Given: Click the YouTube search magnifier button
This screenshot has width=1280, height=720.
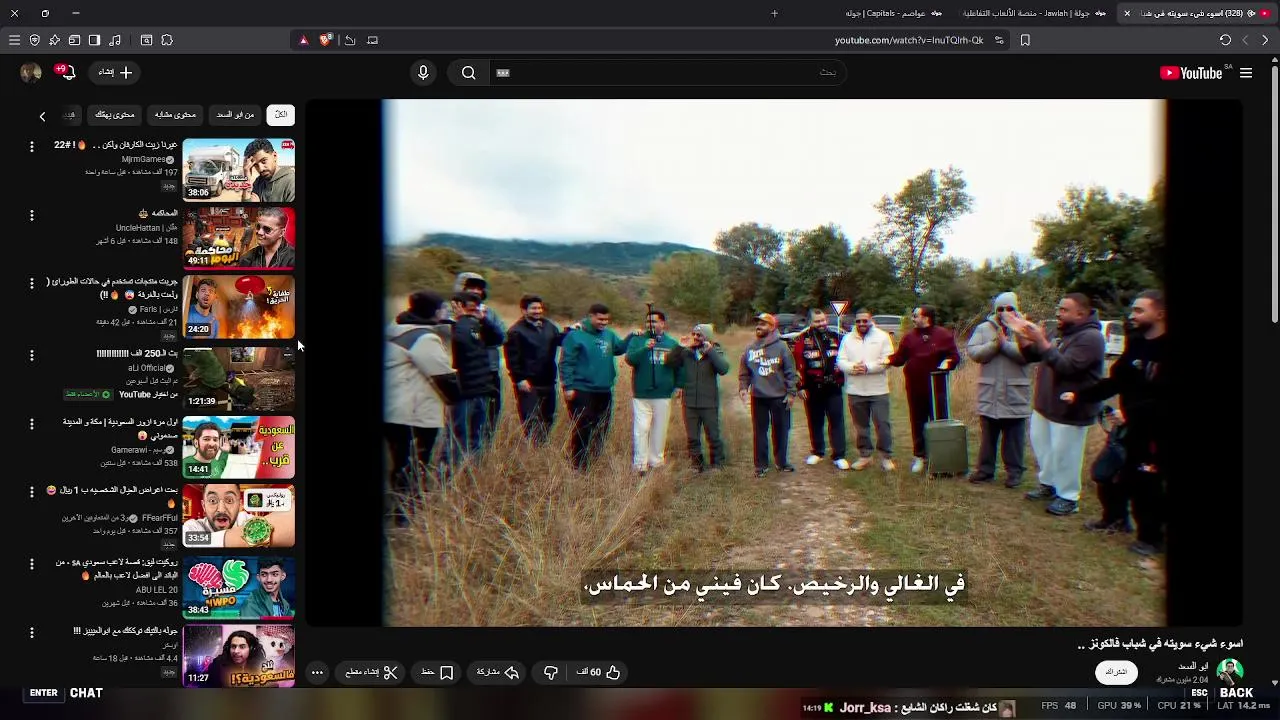Looking at the screenshot, I should click(468, 72).
